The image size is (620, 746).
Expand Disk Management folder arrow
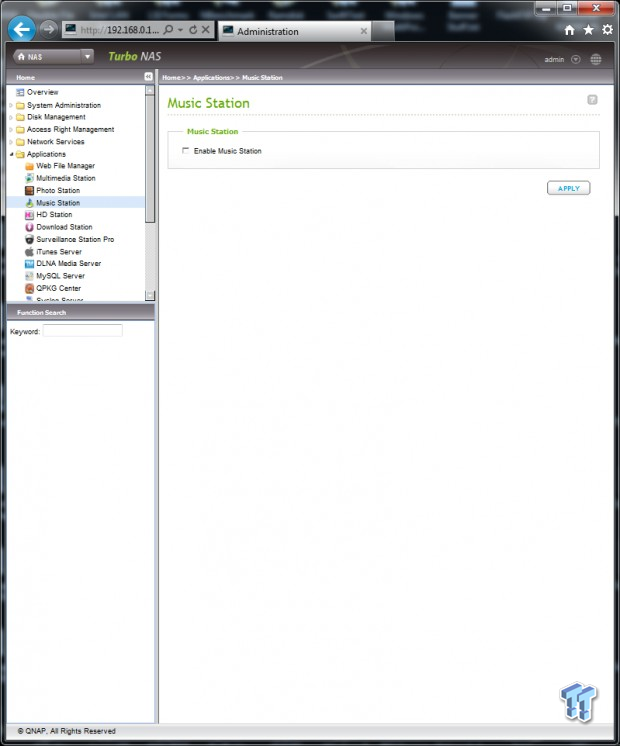coord(11,117)
